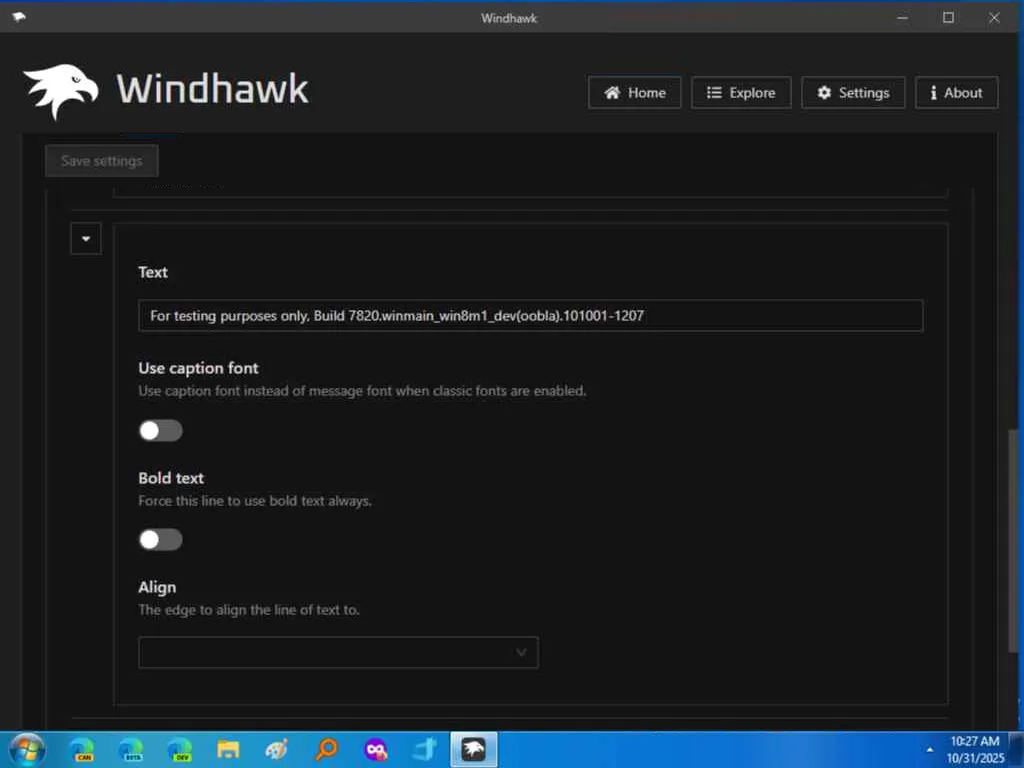Click the "Bold text" label
The width and height of the screenshot is (1024, 768).
171,478
